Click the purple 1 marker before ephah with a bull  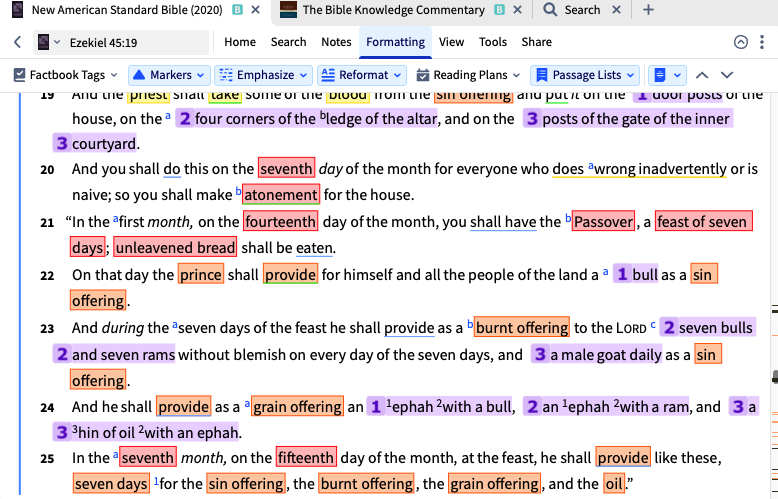pyautogui.click(x=376, y=407)
